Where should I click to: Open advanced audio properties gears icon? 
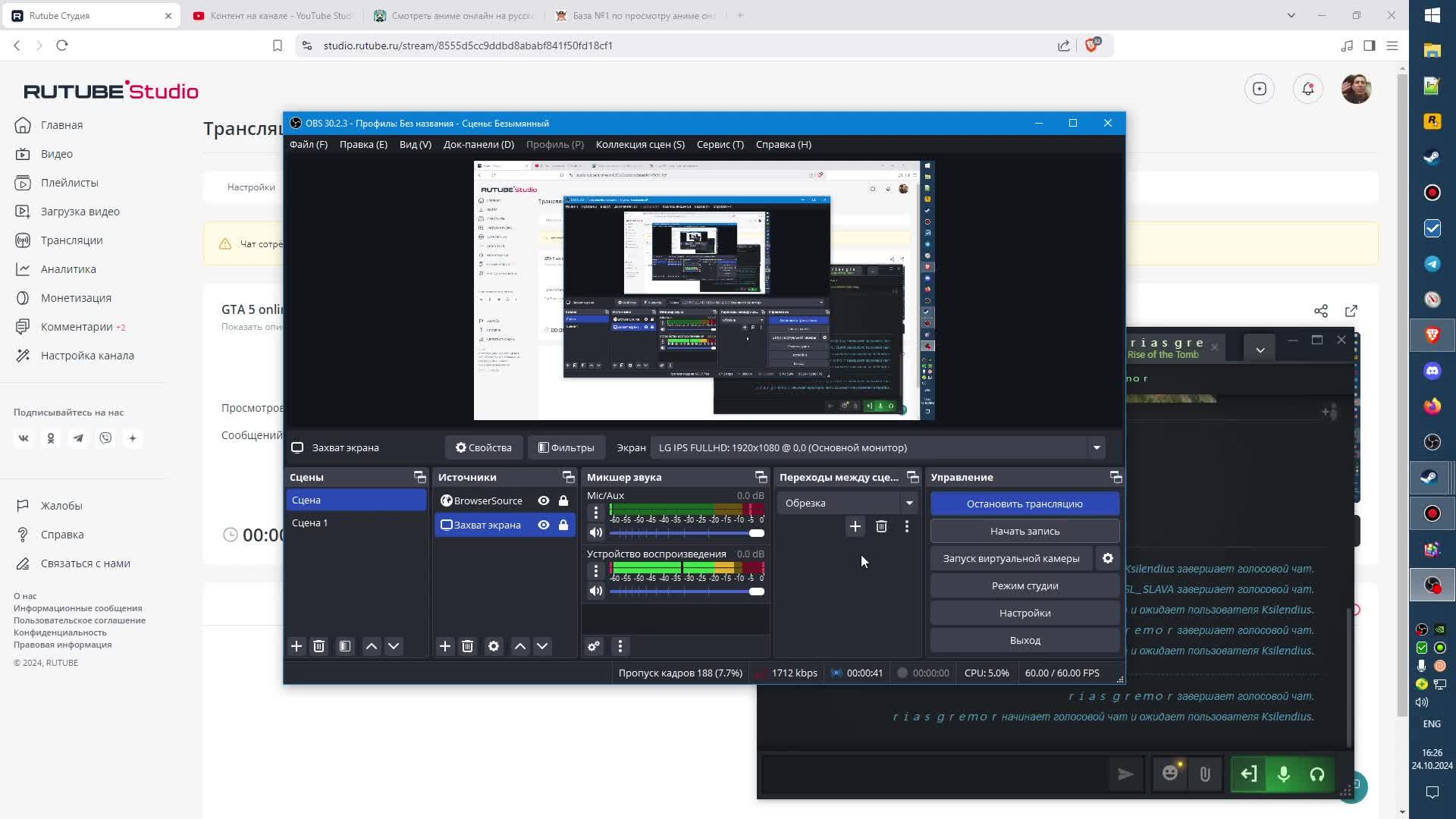click(594, 646)
